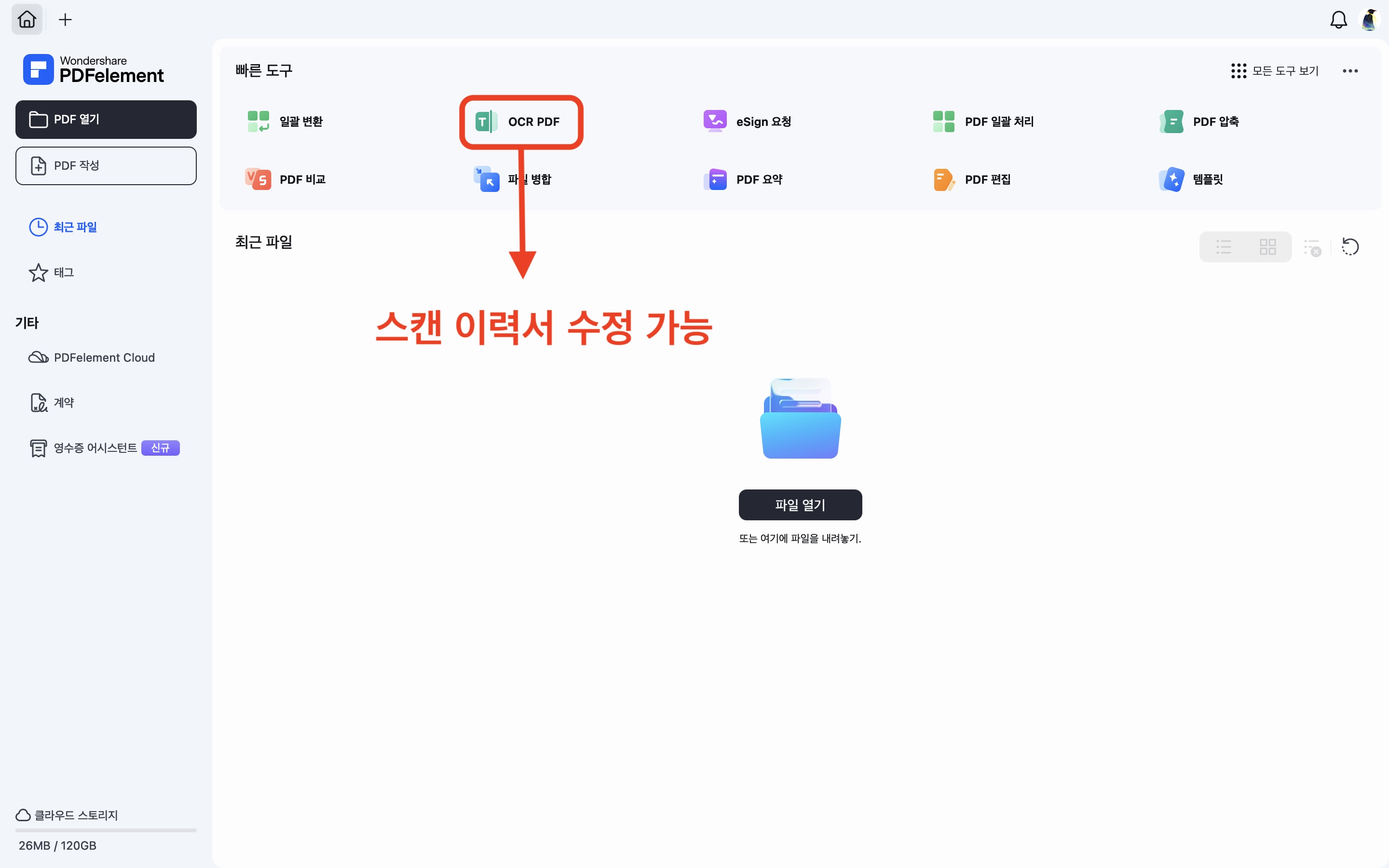This screenshot has height=868, width=1389.
Task: Open the OCR PDF tool
Action: [x=520, y=122]
